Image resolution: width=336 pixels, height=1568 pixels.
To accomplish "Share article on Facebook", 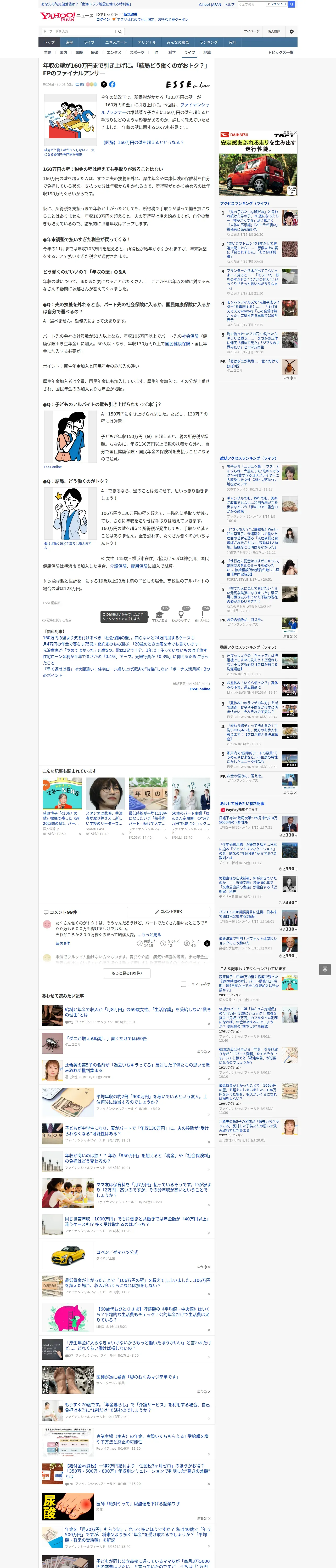I will pos(112,85).
